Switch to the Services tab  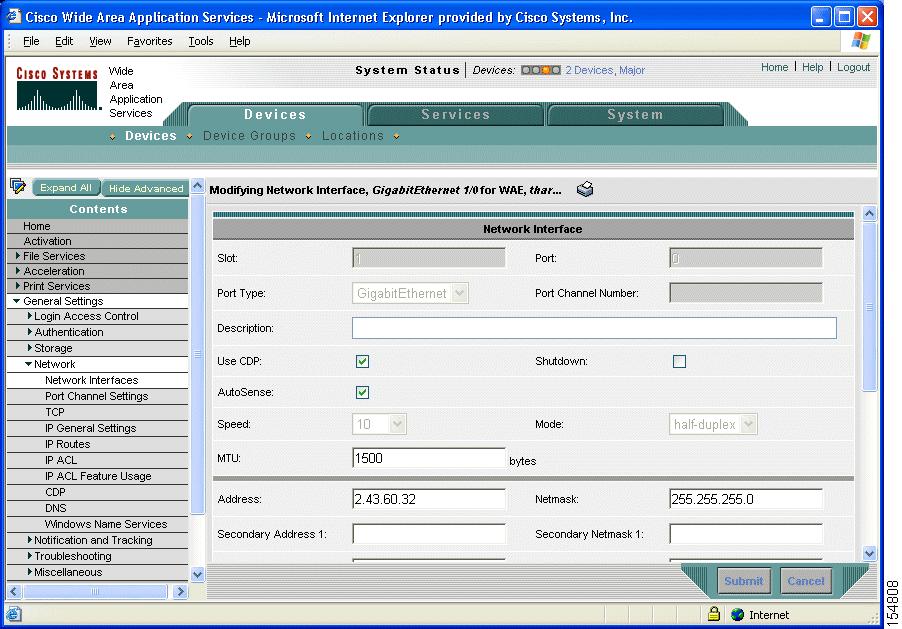455,115
